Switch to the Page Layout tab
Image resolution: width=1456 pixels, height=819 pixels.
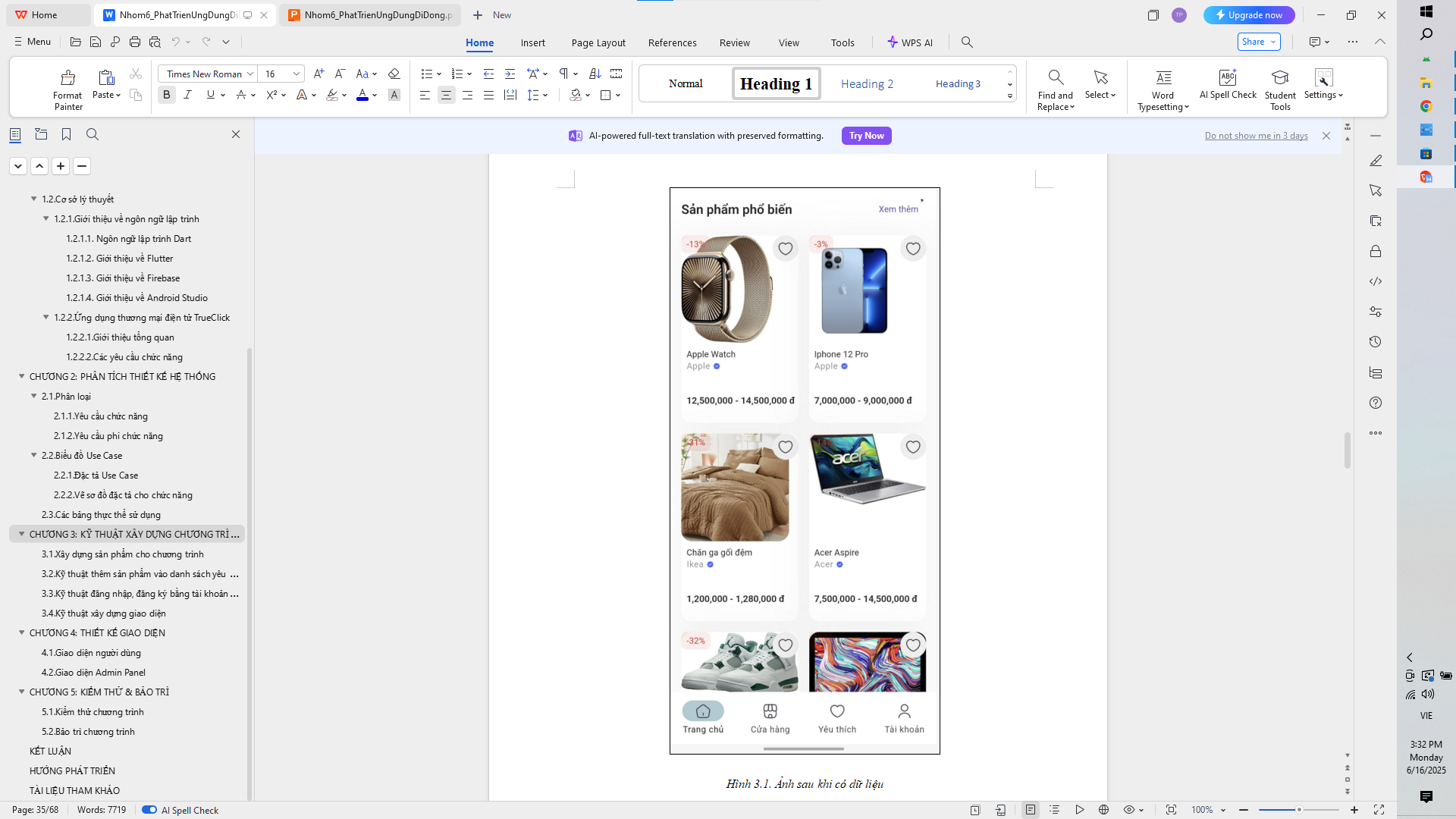pos(598,42)
